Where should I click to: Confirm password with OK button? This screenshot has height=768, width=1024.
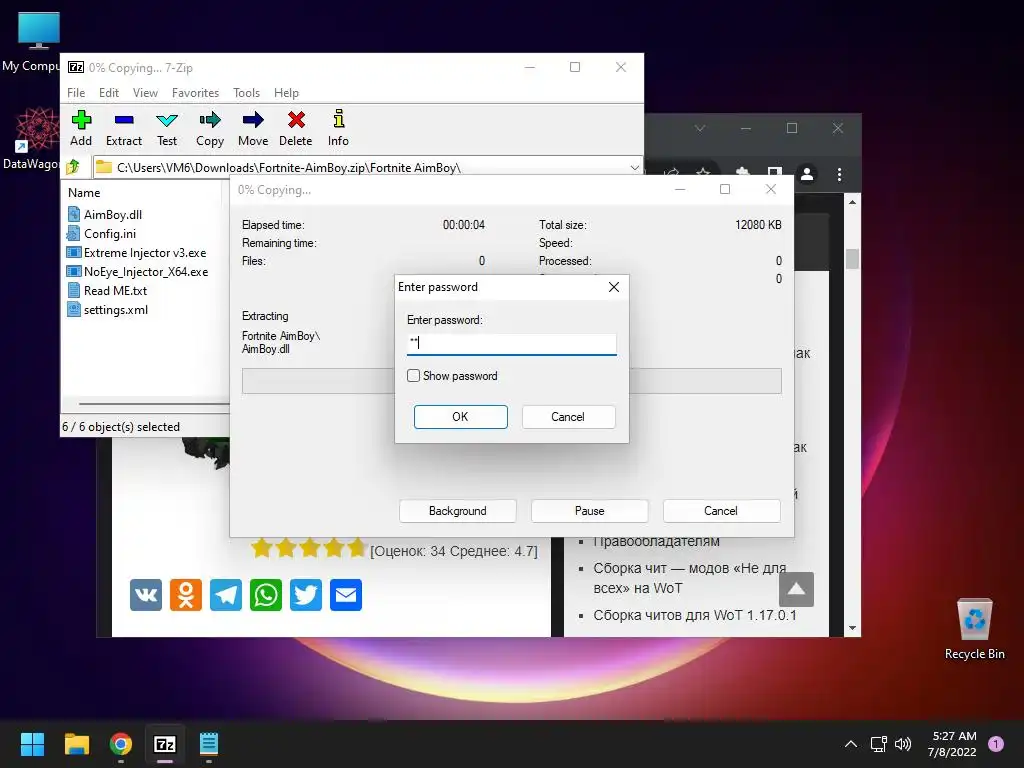tap(460, 417)
